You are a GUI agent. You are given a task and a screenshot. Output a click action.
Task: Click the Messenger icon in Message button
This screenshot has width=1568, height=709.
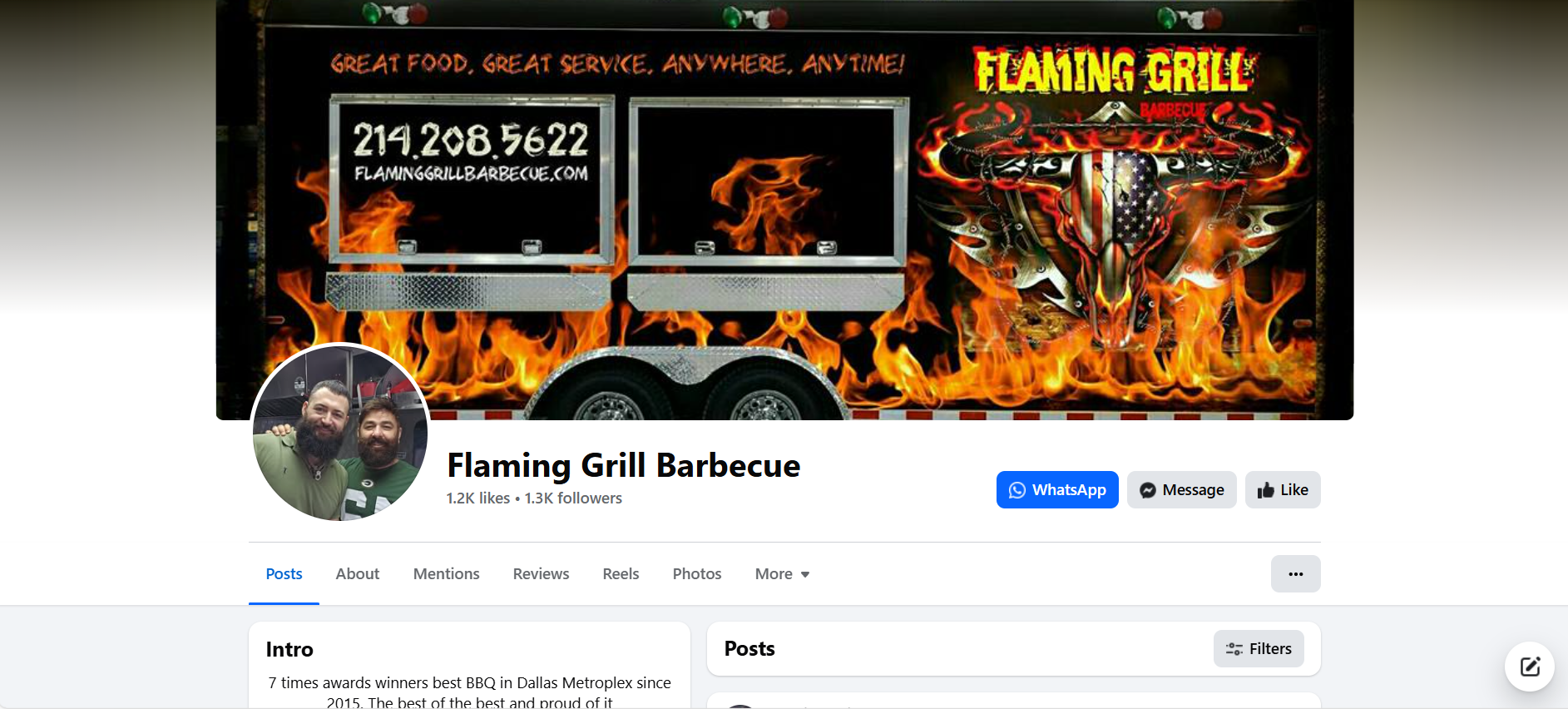coord(1148,490)
